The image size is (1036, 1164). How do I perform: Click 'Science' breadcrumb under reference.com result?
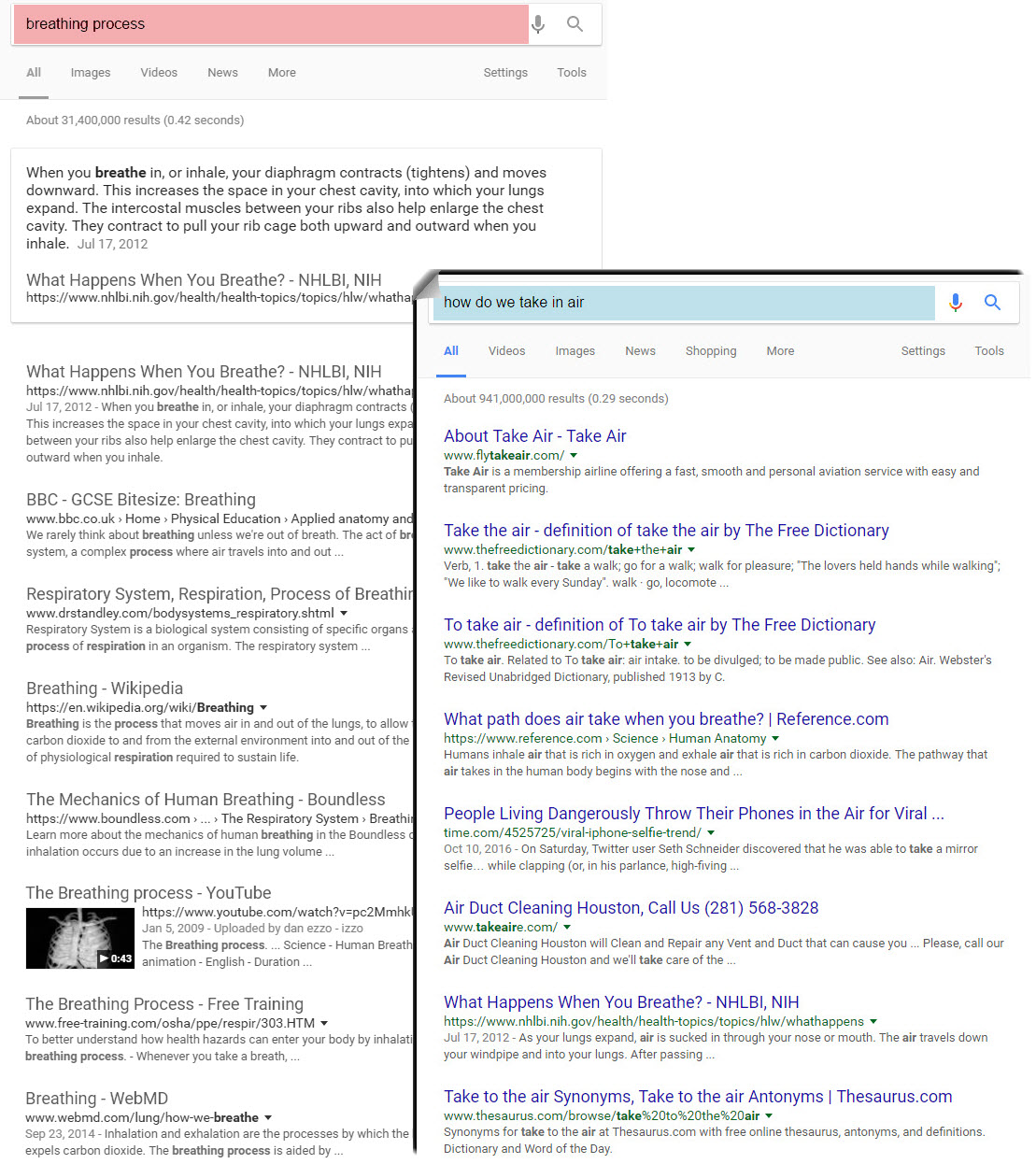click(635, 738)
